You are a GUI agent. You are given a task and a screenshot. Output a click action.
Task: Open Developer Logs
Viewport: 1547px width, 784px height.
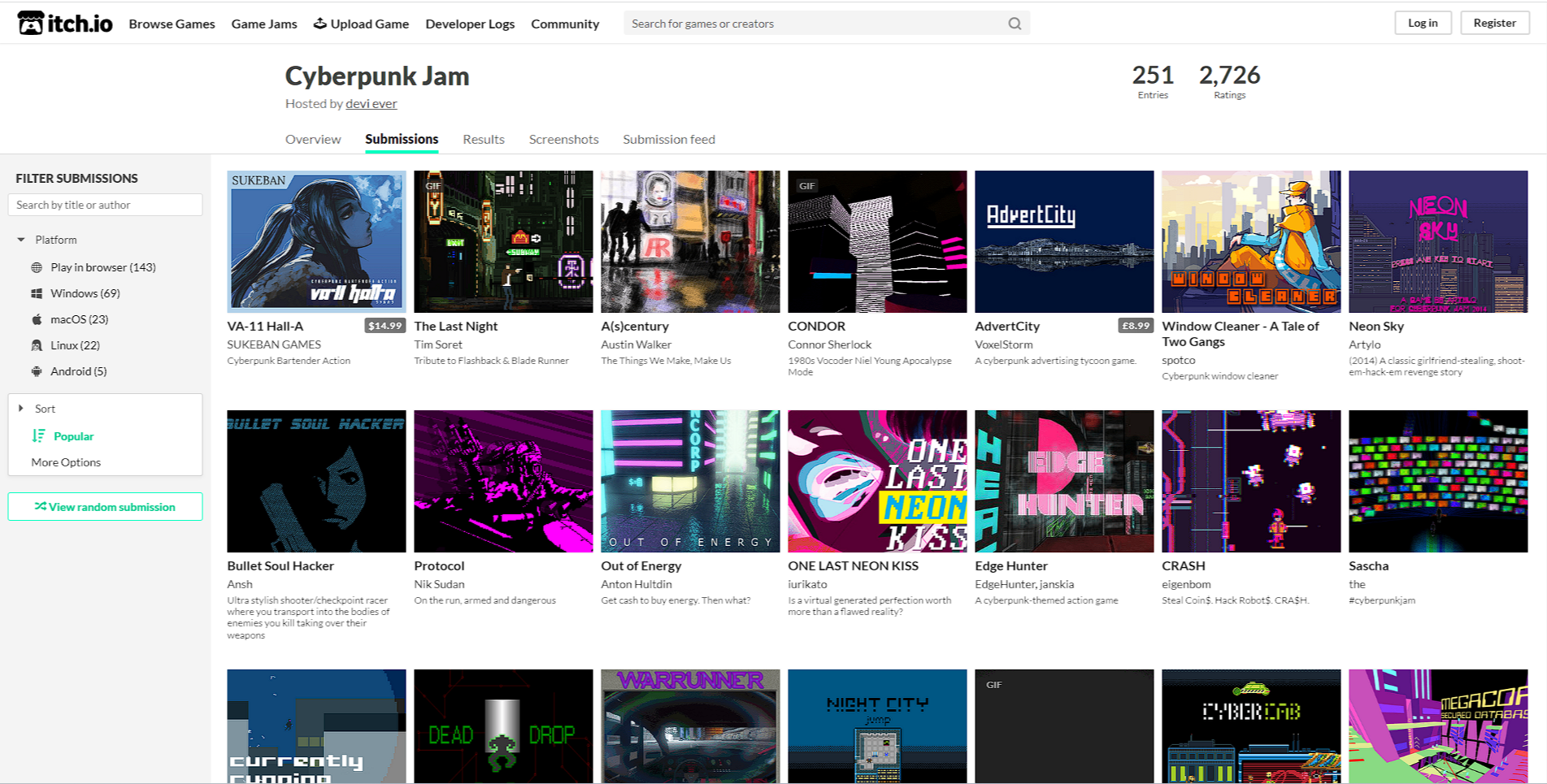(x=470, y=24)
